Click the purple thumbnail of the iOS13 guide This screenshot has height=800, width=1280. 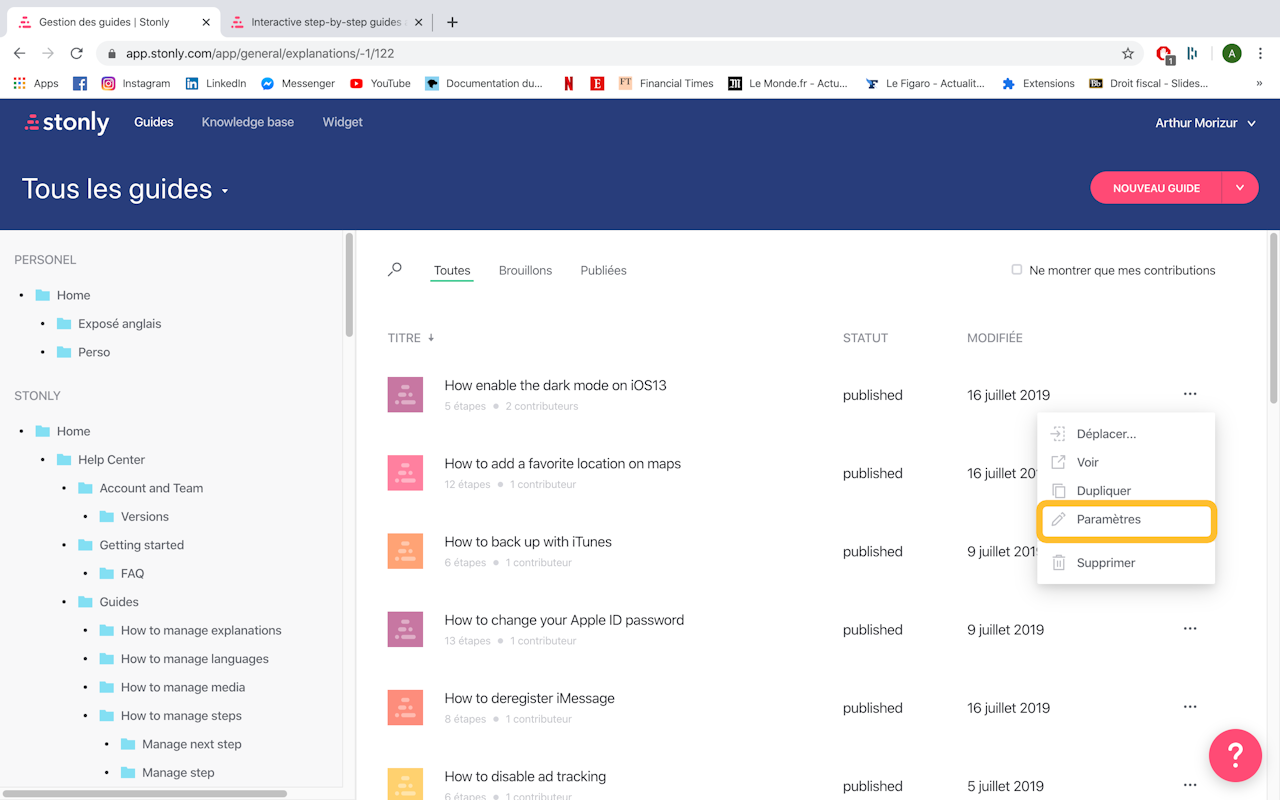coord(405,395)
